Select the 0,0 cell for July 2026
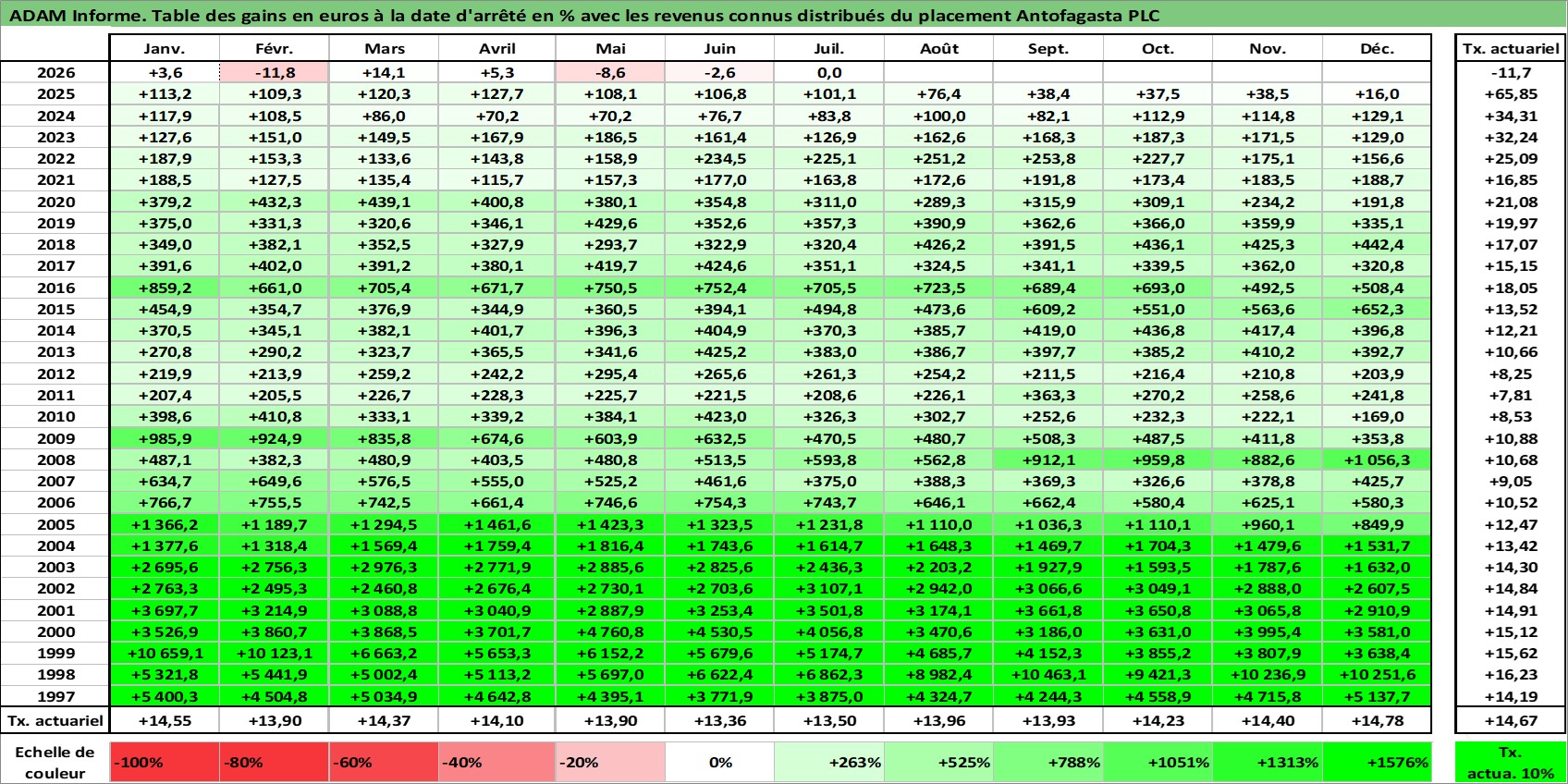Screen dimensions: 1568x784 click(829, 73)
